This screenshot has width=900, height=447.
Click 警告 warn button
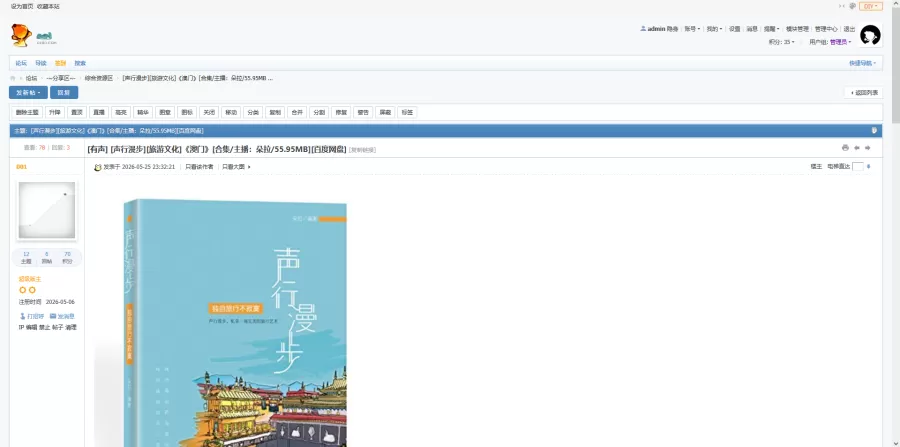pyautogui.click(x=363, y=112)
